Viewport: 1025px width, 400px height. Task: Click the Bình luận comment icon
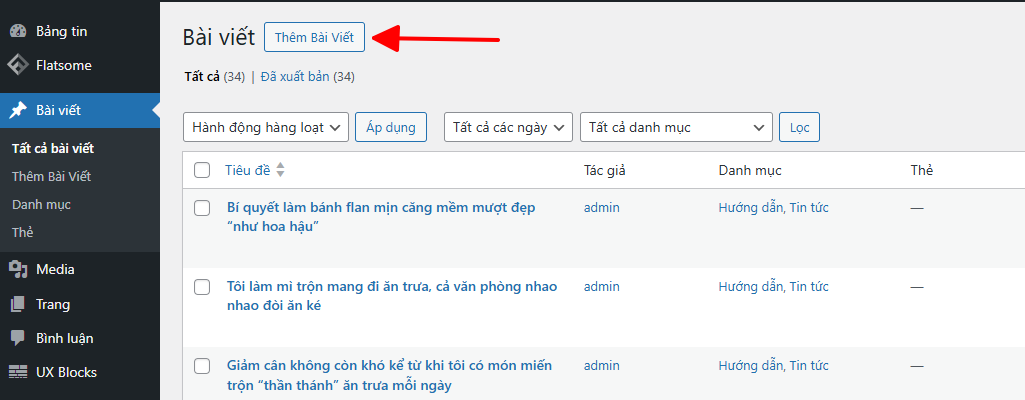pyautogui.click(x=18, y=338)
